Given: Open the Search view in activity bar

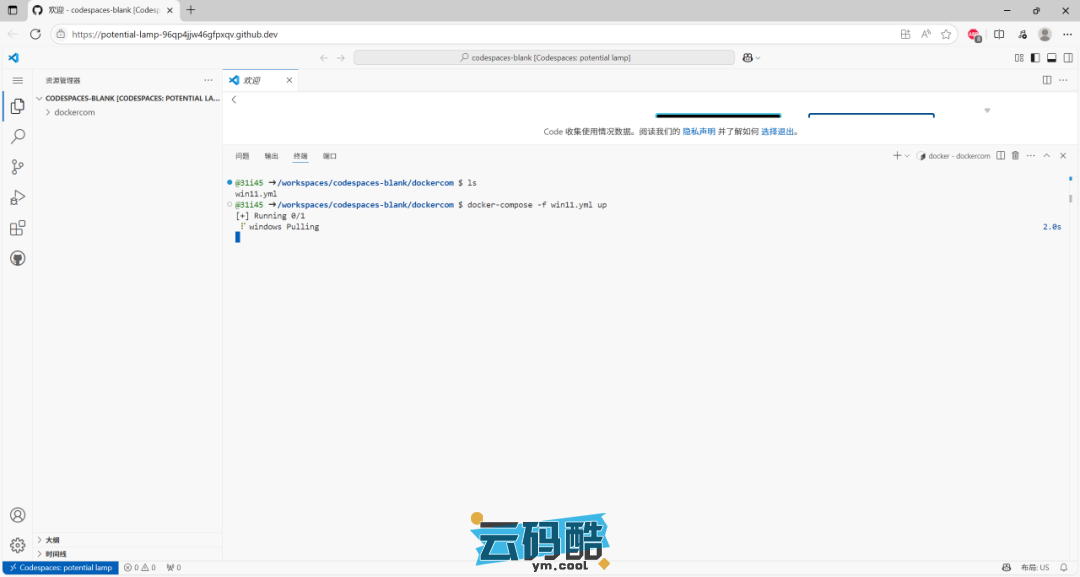Looking at the screenshot, I should pos(17,136).
